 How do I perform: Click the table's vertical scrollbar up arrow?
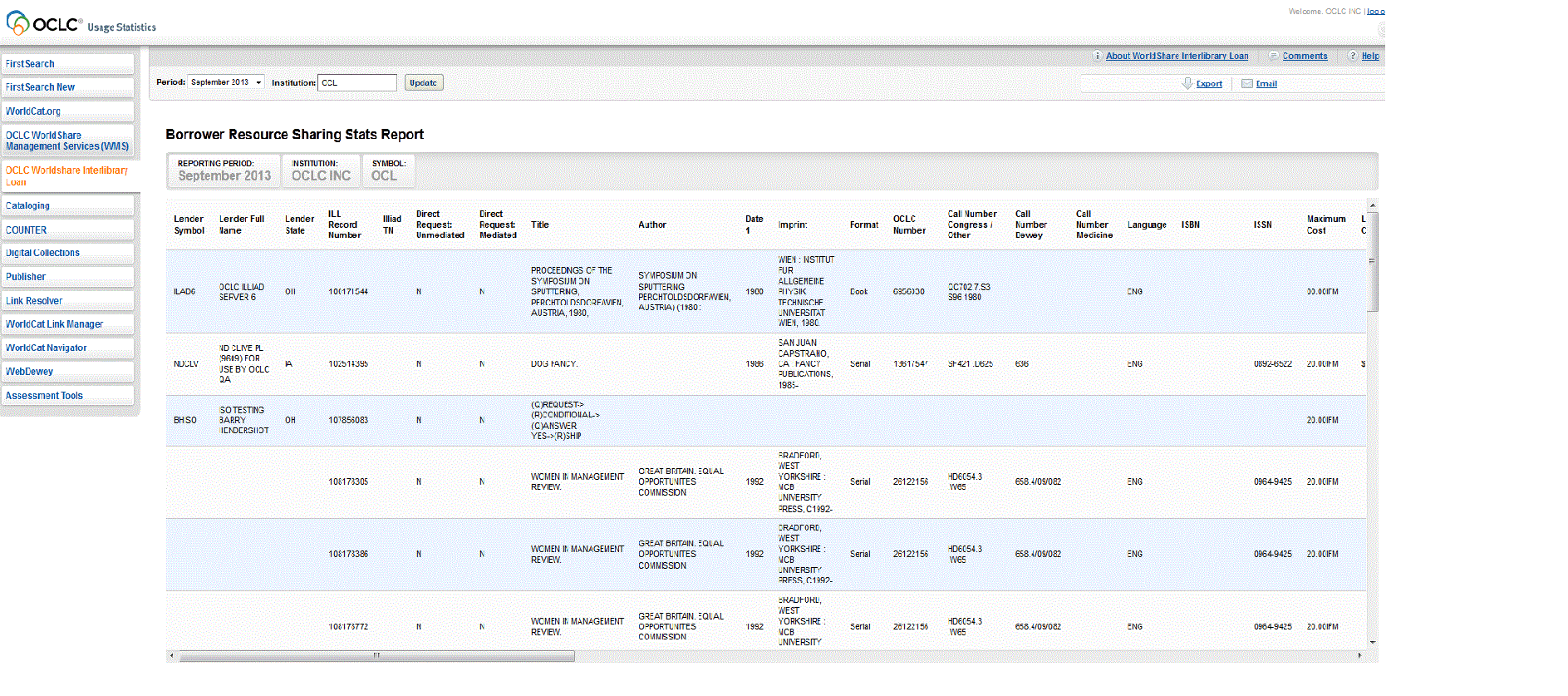pyautogui.click(x=1373, y=205)
